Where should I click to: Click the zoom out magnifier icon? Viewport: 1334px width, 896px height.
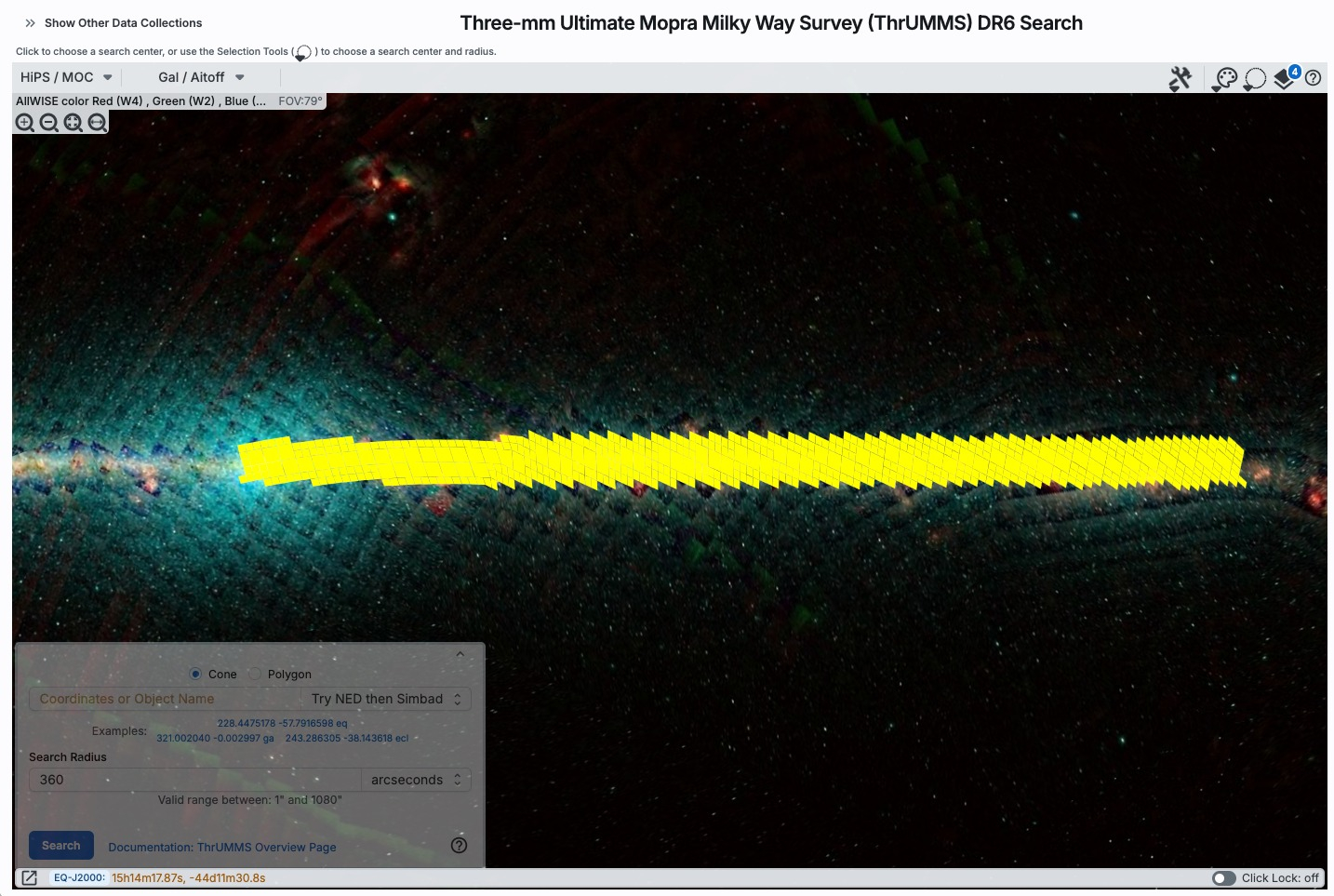pos(49,123)
